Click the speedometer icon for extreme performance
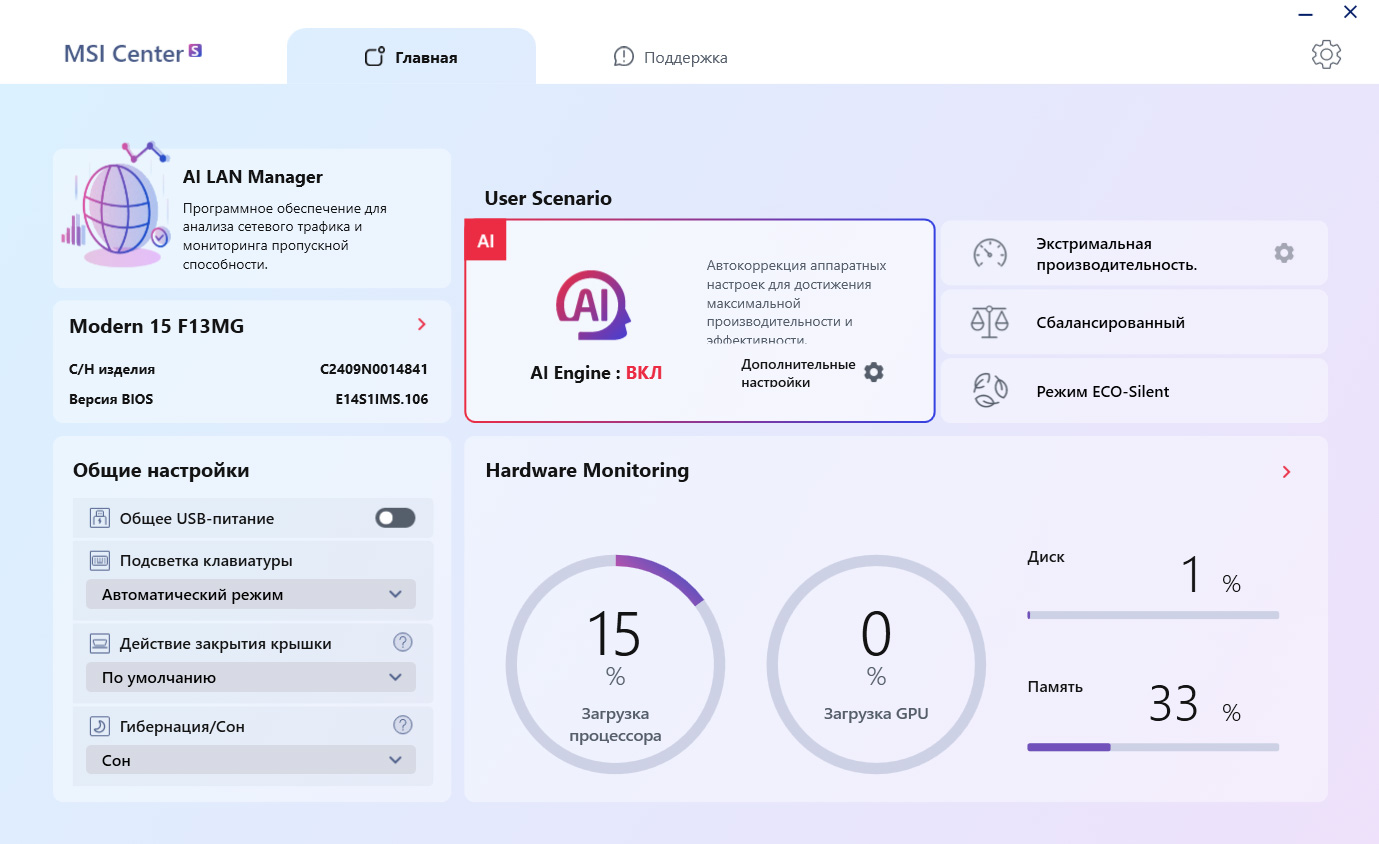The image size is (1379, 844). [990, 253]
